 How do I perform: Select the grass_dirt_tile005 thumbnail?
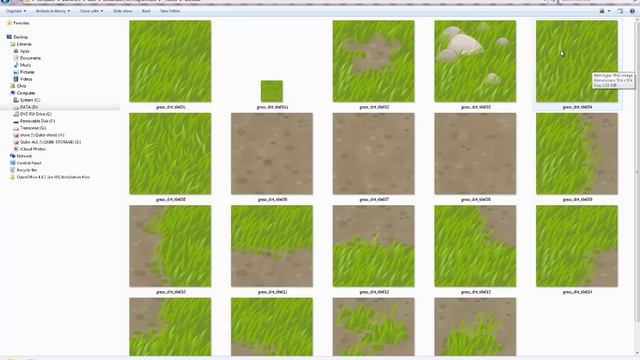(x=170, y=154)
